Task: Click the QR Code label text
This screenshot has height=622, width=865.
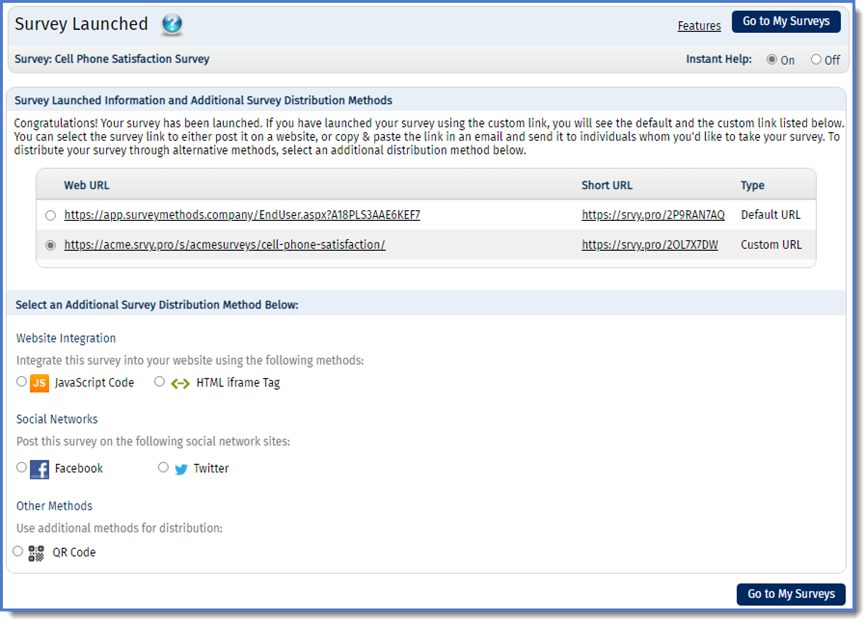Action: [74, 553]
